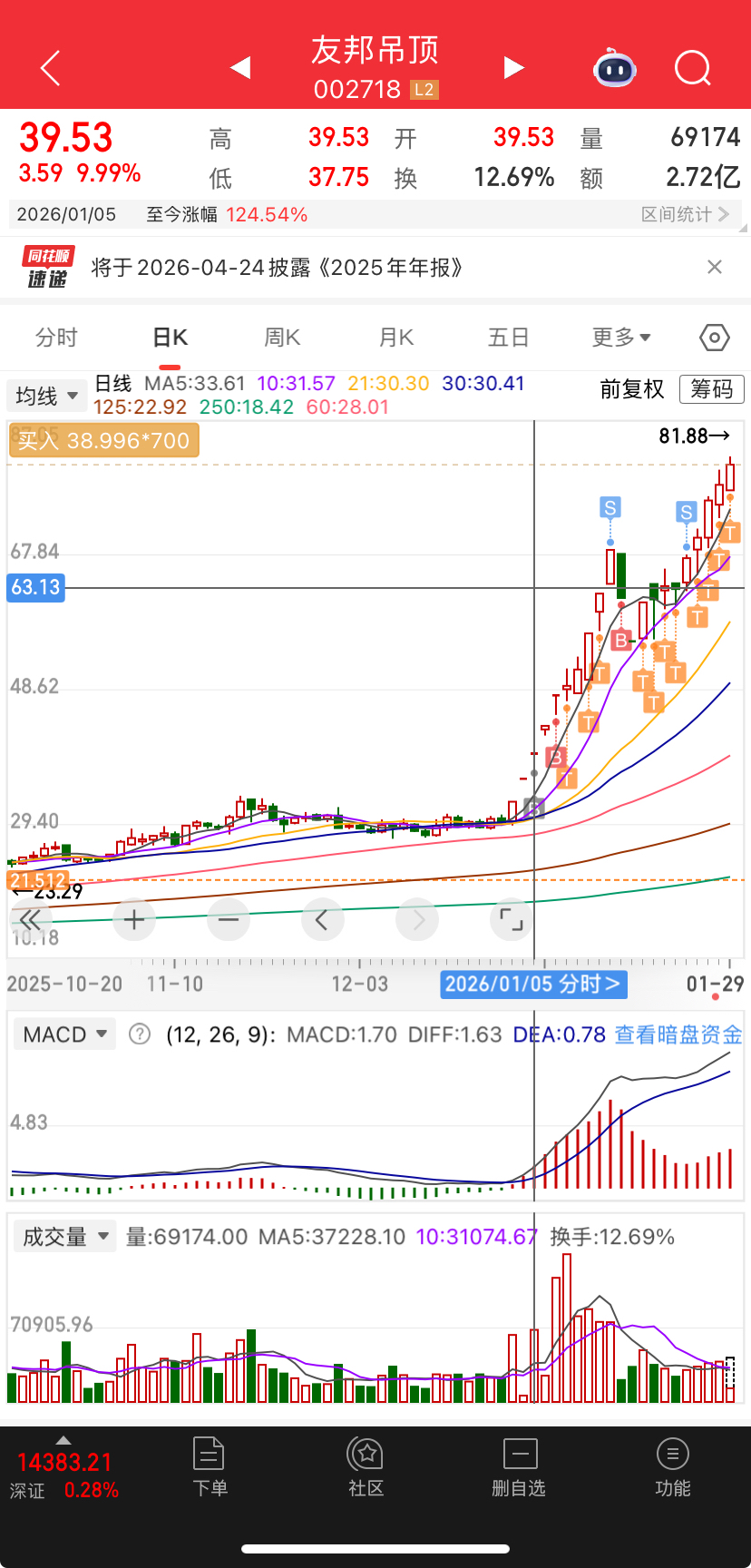The image size is (751, 1568).
Task: Tap upper blue S sell marker on Jan peak
Action: [x=610, y=507]
